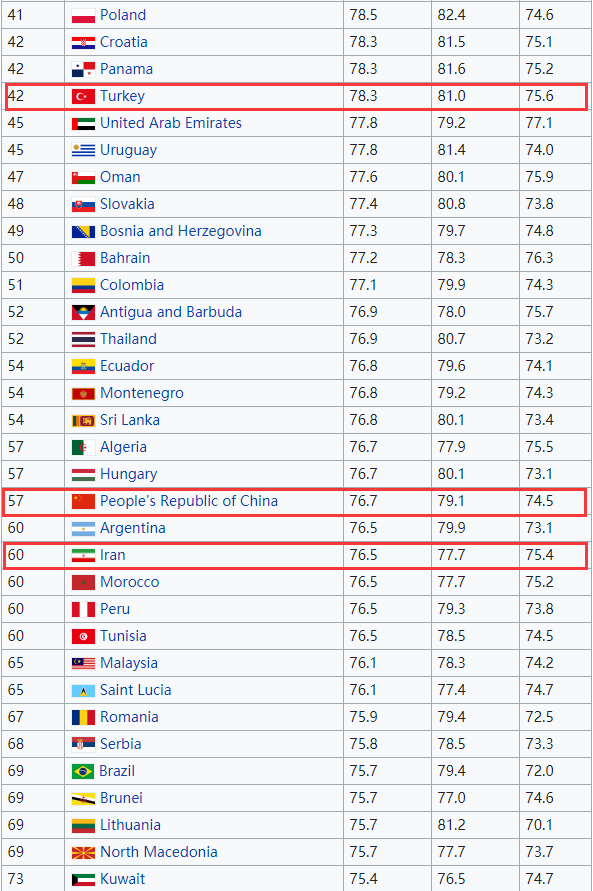
Task: Open the Bahrain link
Action: coord(125,258)
